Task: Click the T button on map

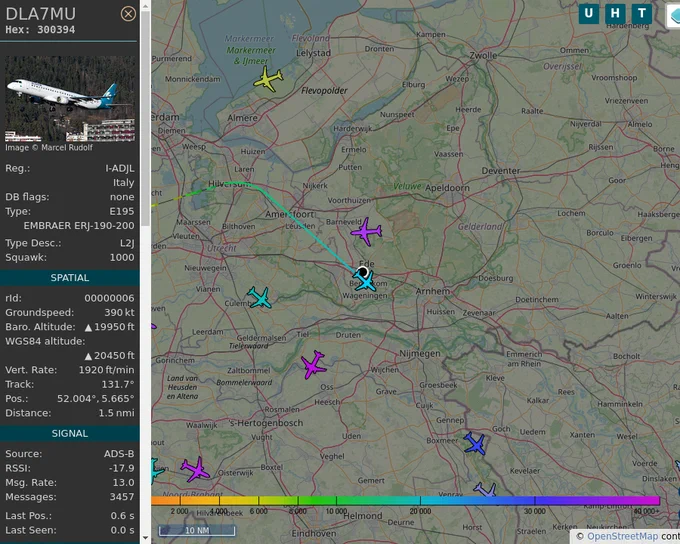Action: [x=641, y=13]
